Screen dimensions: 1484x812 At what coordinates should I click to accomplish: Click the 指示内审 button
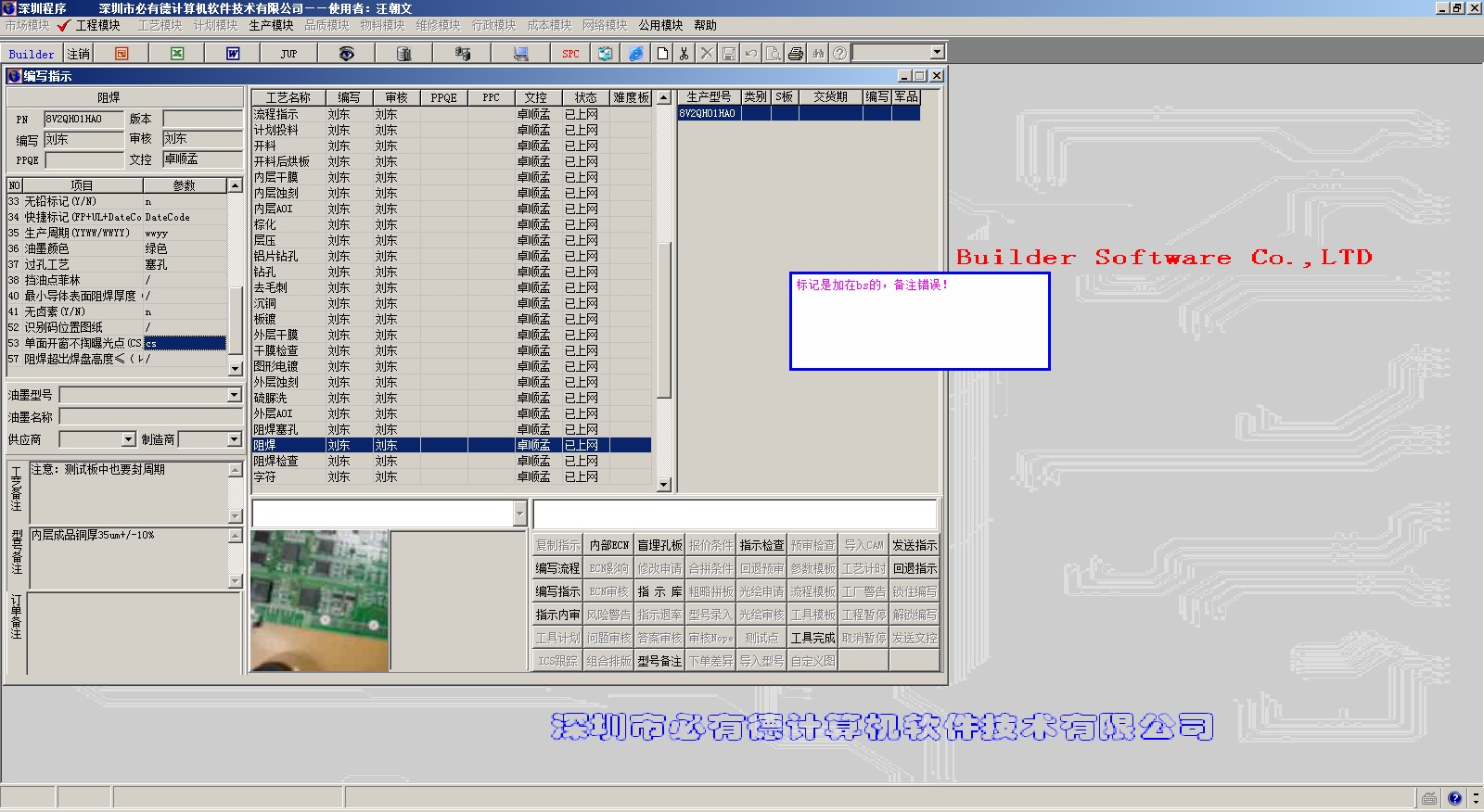tap(558, 615)
